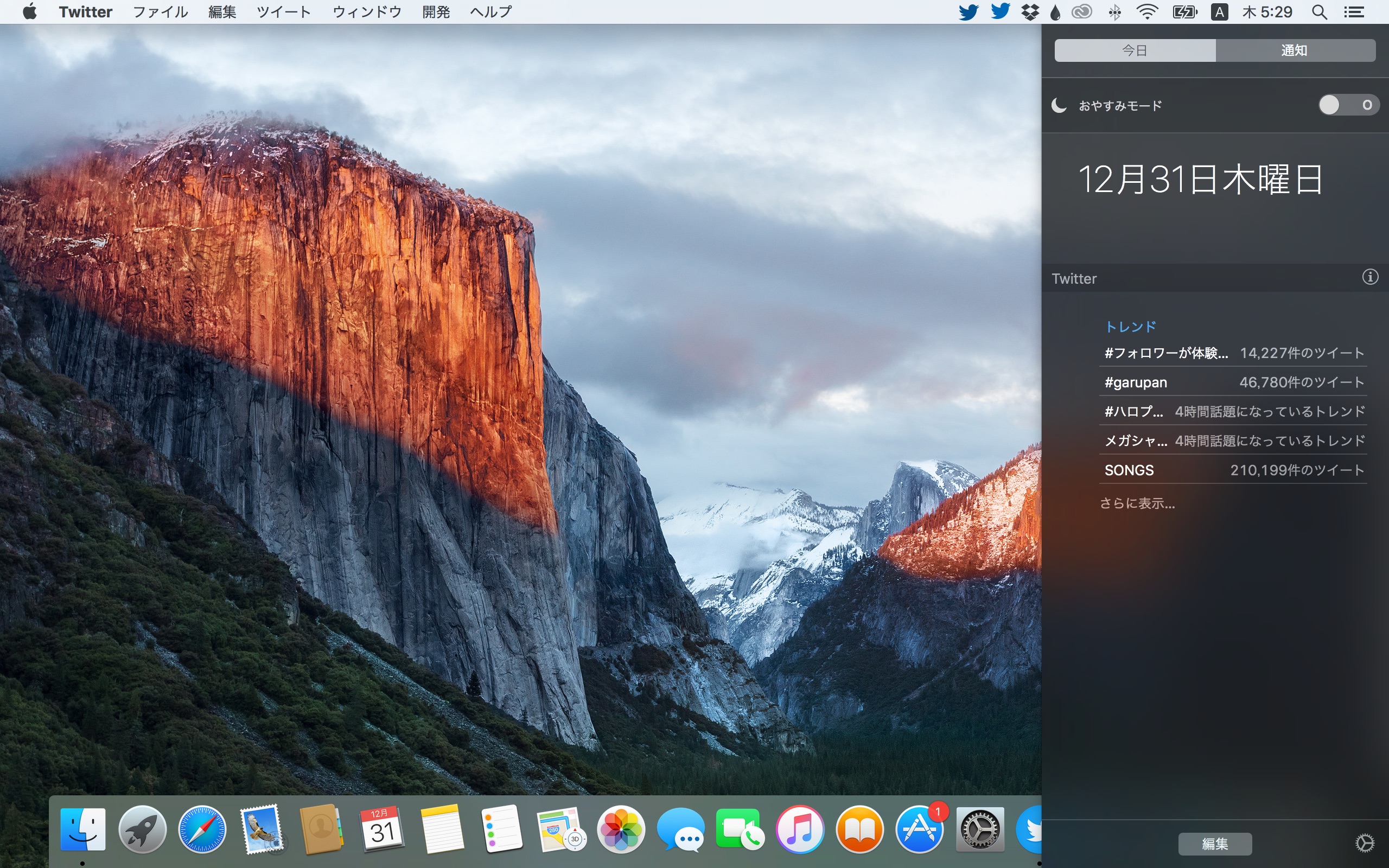This screenshot has width=1389, height=868.
Task: Open iTunes from the Dock
Action: pyautogui.click(x=800, y=829)
